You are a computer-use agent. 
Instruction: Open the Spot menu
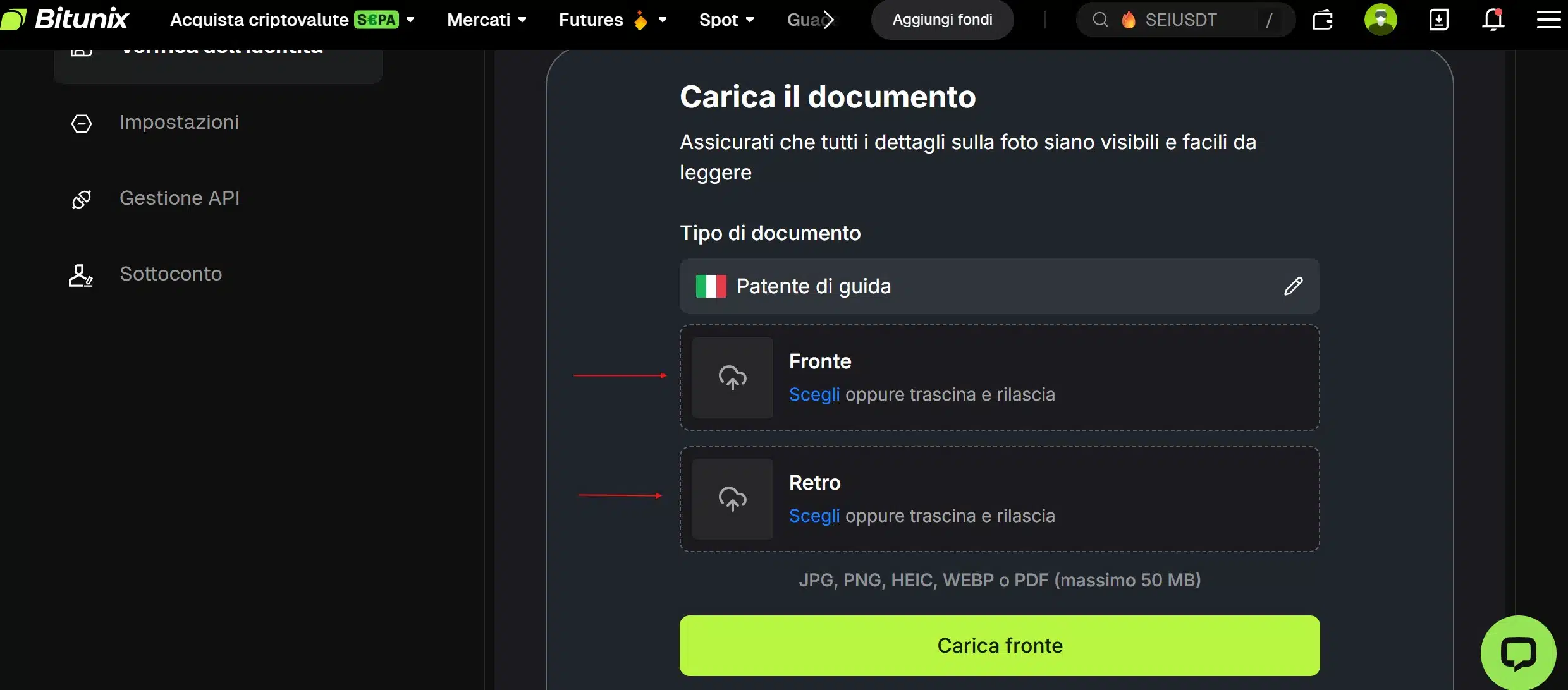point(727,20)
